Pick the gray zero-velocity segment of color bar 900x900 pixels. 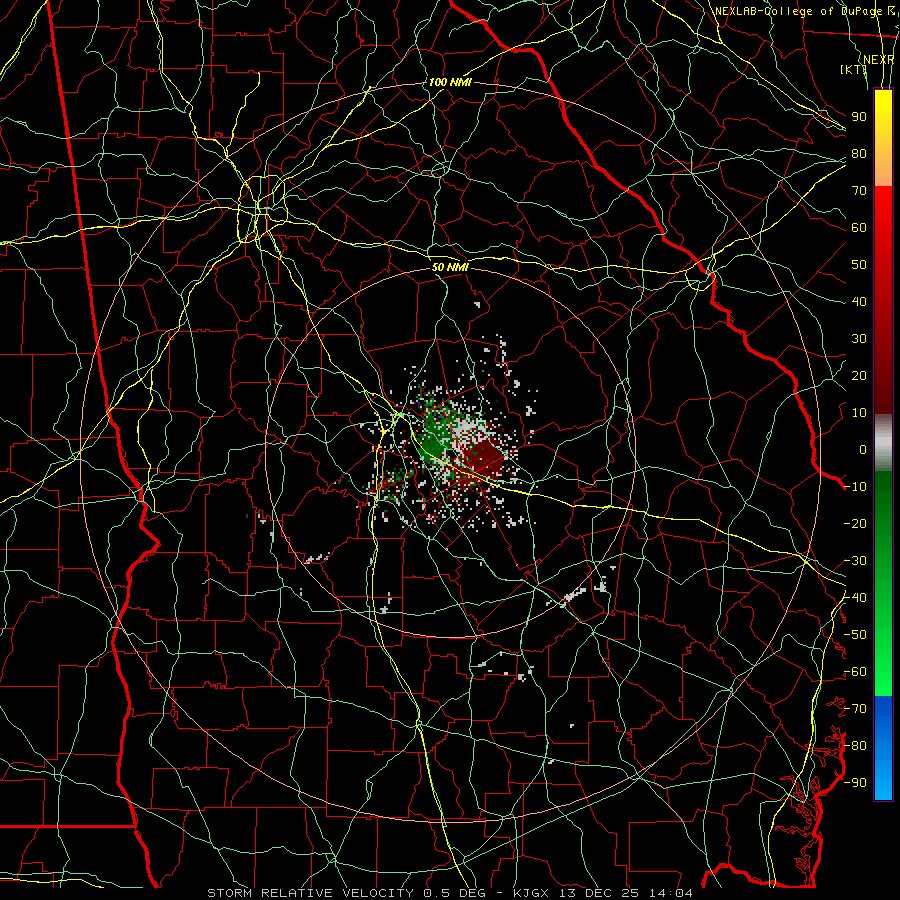point(883,443)
